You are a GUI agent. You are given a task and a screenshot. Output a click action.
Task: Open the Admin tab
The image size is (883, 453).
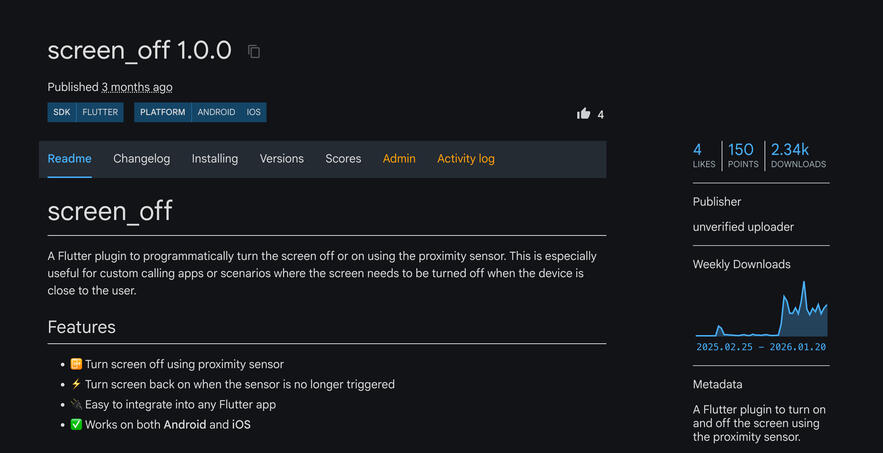pyautogui.click(x=399, y=159)
